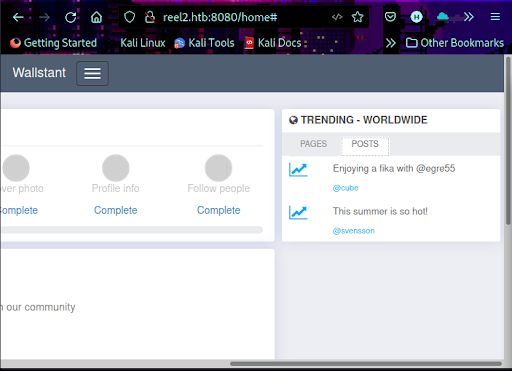Viewport: 512px width, 371px height.
Task: Click Complete under Follow people
Action: click(218, 210)
